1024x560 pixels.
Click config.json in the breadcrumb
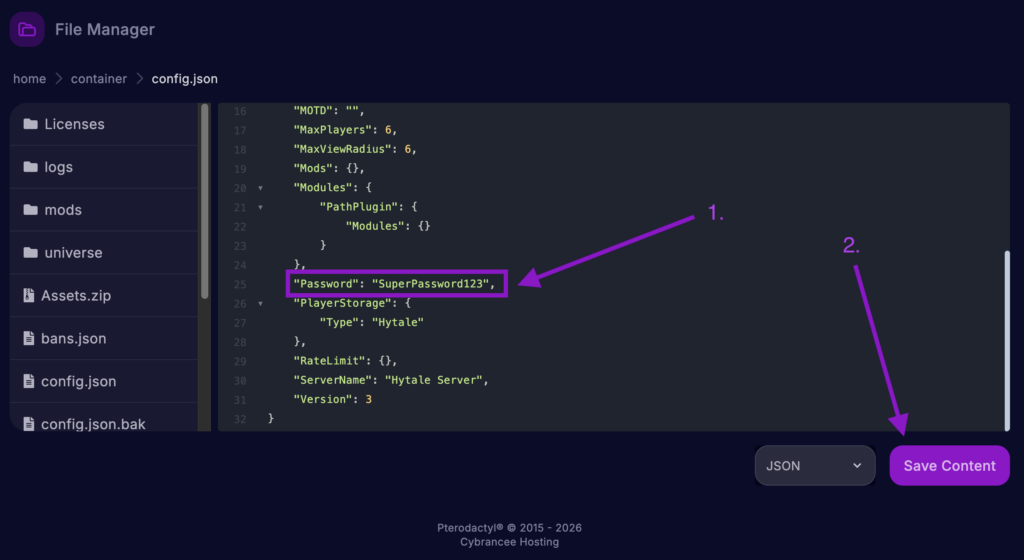click(x=185, y=79)
